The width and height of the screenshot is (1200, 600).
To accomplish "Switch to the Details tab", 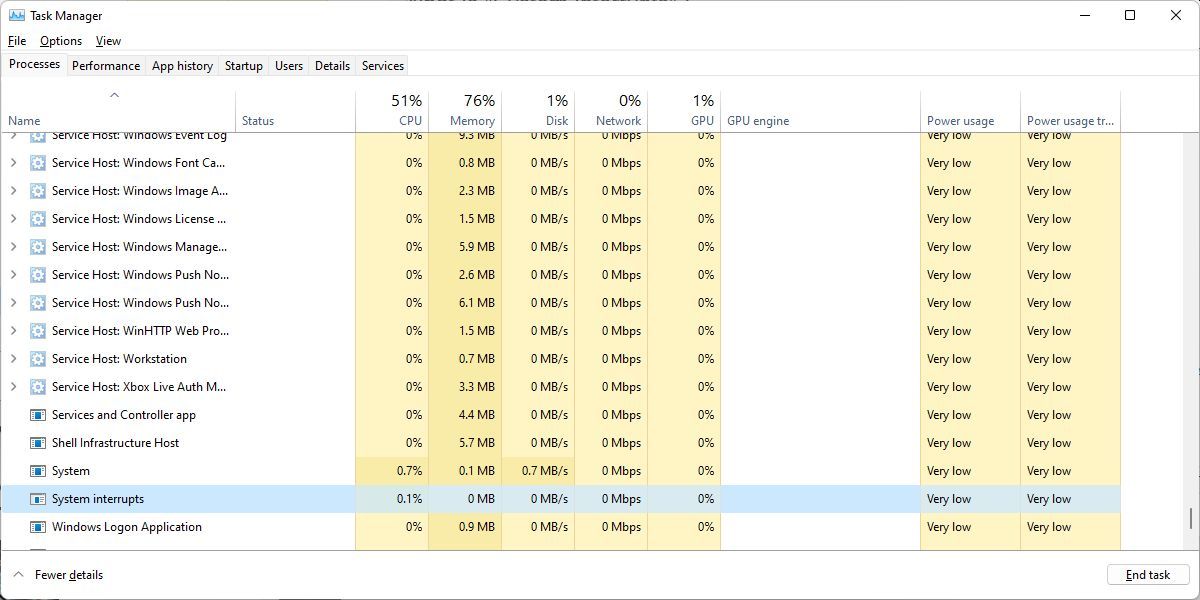I will [x=332, y=66].
